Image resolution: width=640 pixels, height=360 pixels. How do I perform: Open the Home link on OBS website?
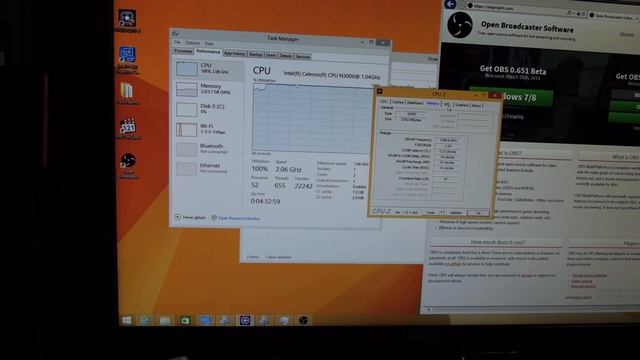pos(627,34)
